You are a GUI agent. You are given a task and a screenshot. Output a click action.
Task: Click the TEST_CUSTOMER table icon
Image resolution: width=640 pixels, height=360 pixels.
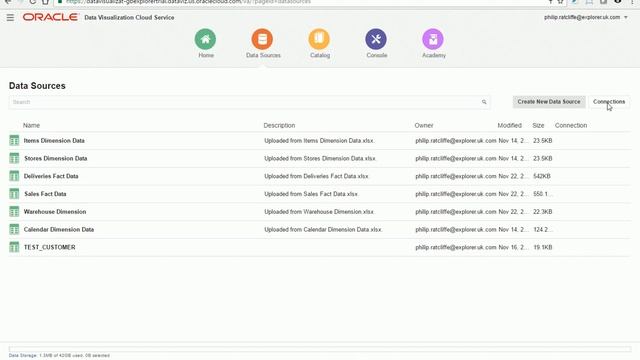(14, 247)
